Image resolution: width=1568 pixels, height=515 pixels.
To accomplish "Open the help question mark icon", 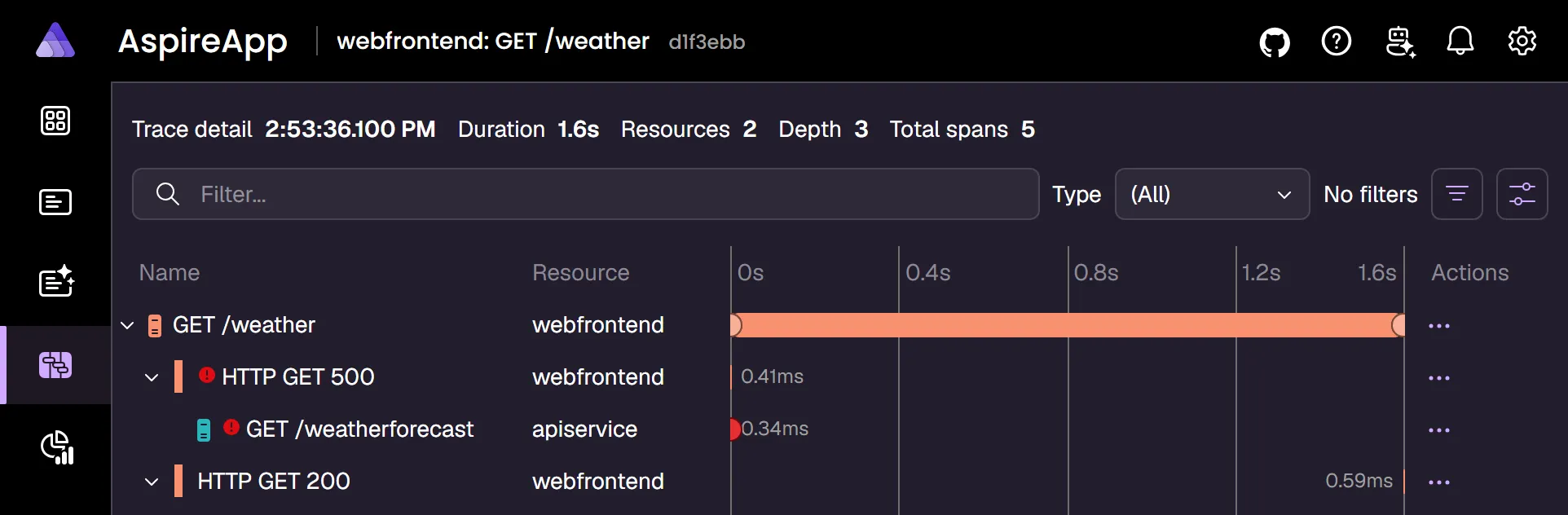I will click(1337, 41).
